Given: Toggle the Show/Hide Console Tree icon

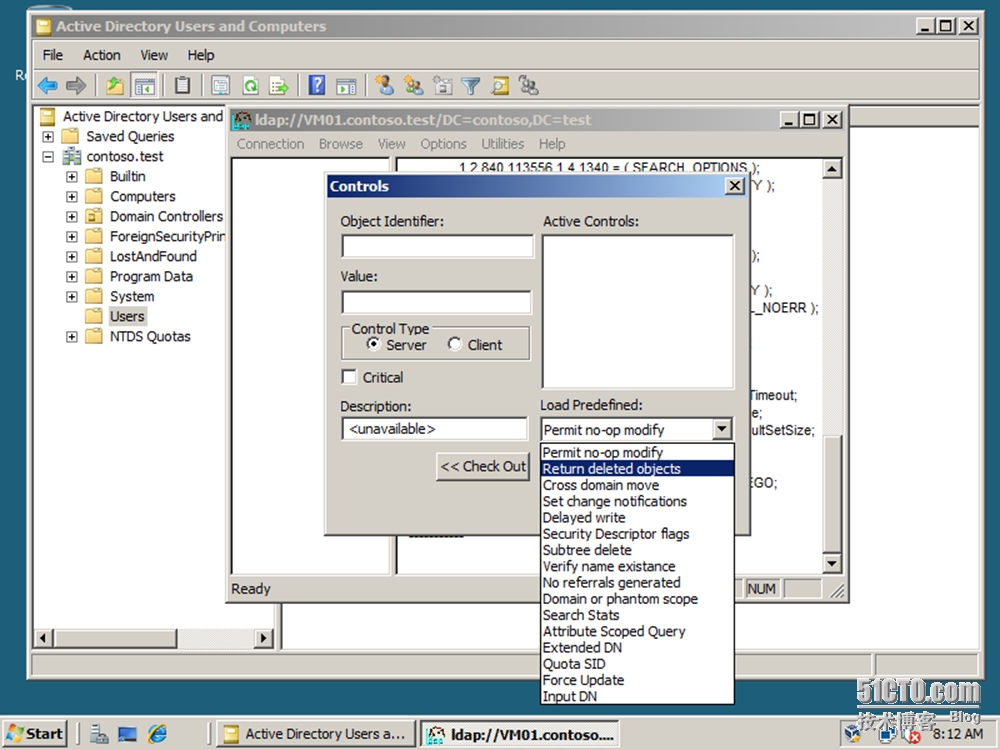Looking at the screenshot, I should click(144, 85).
